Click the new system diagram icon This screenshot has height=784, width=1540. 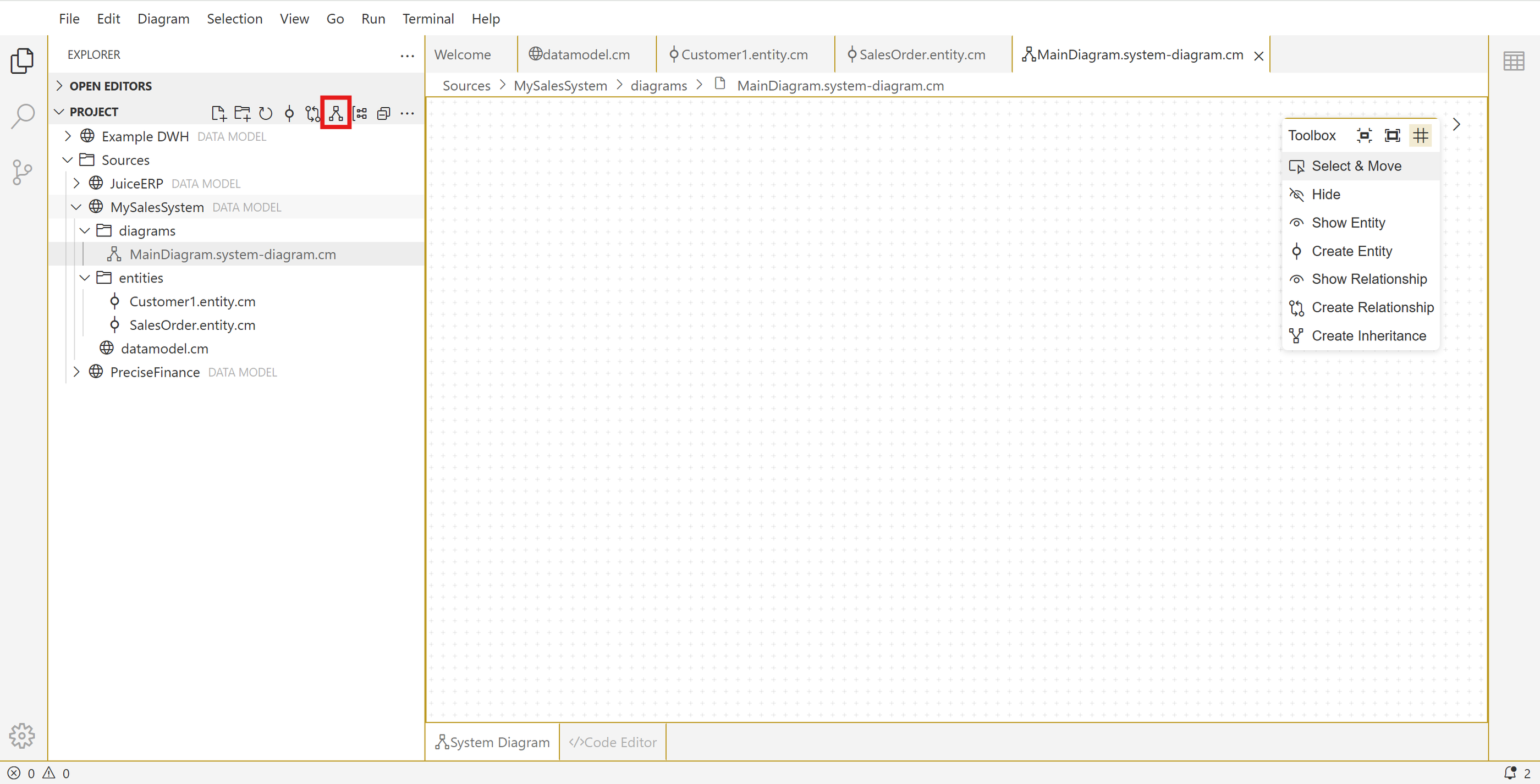pyautogui.click(x=335, y=113)
